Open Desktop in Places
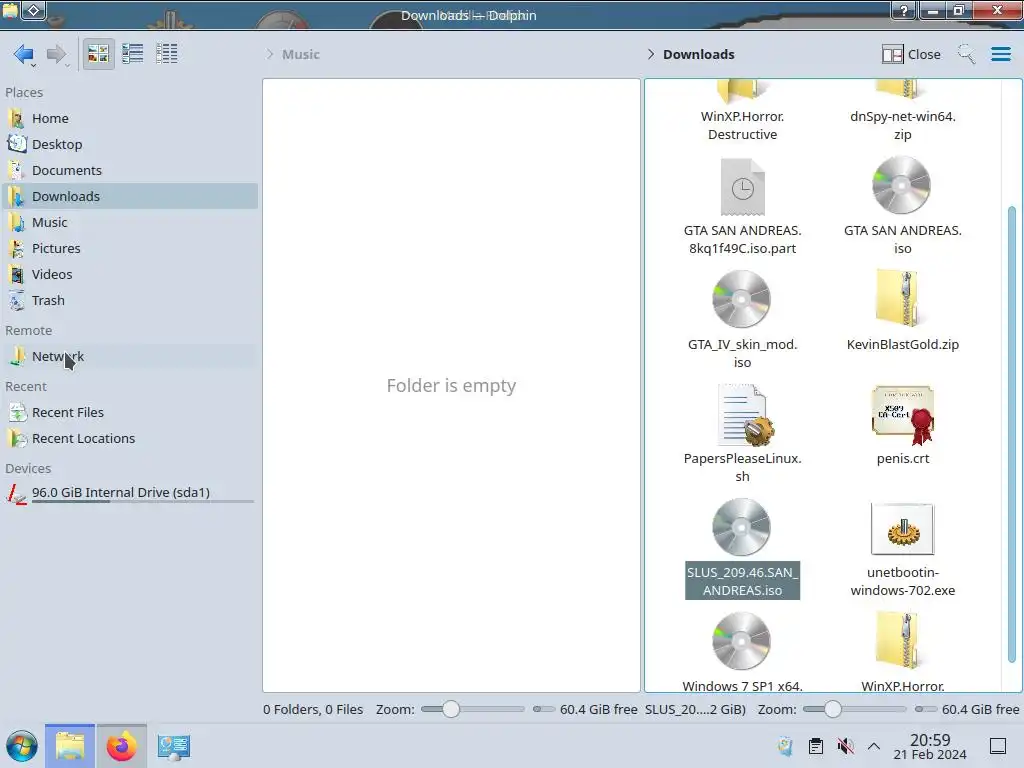Screen dimensions: 1024x768 point(130,144)
